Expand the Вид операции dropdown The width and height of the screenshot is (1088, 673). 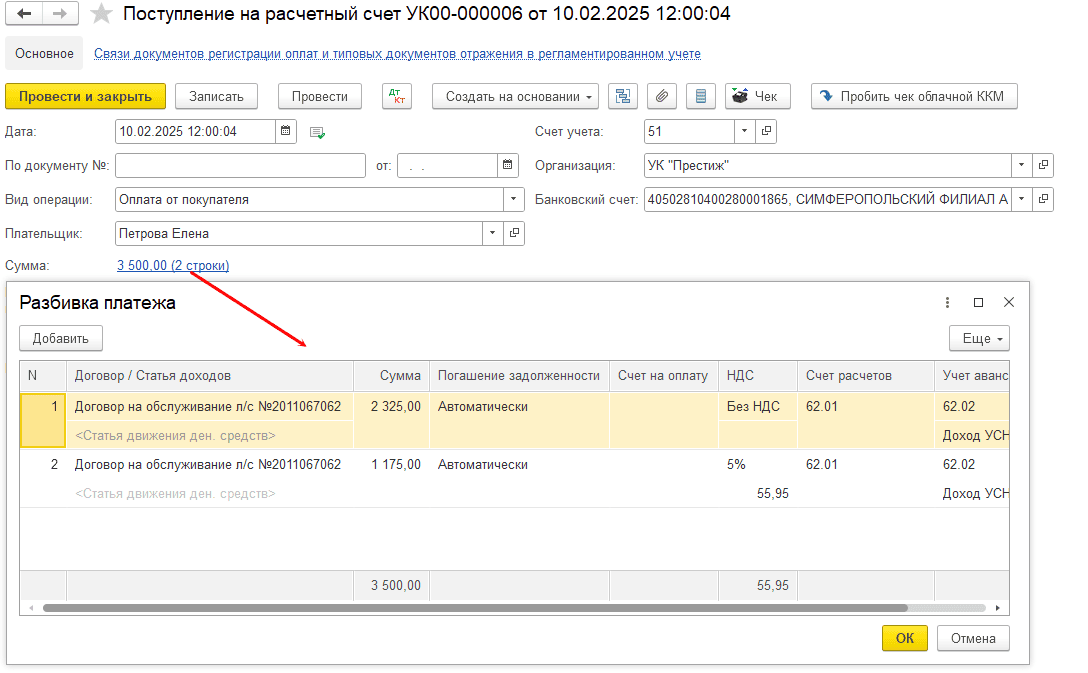pos(514,199)
